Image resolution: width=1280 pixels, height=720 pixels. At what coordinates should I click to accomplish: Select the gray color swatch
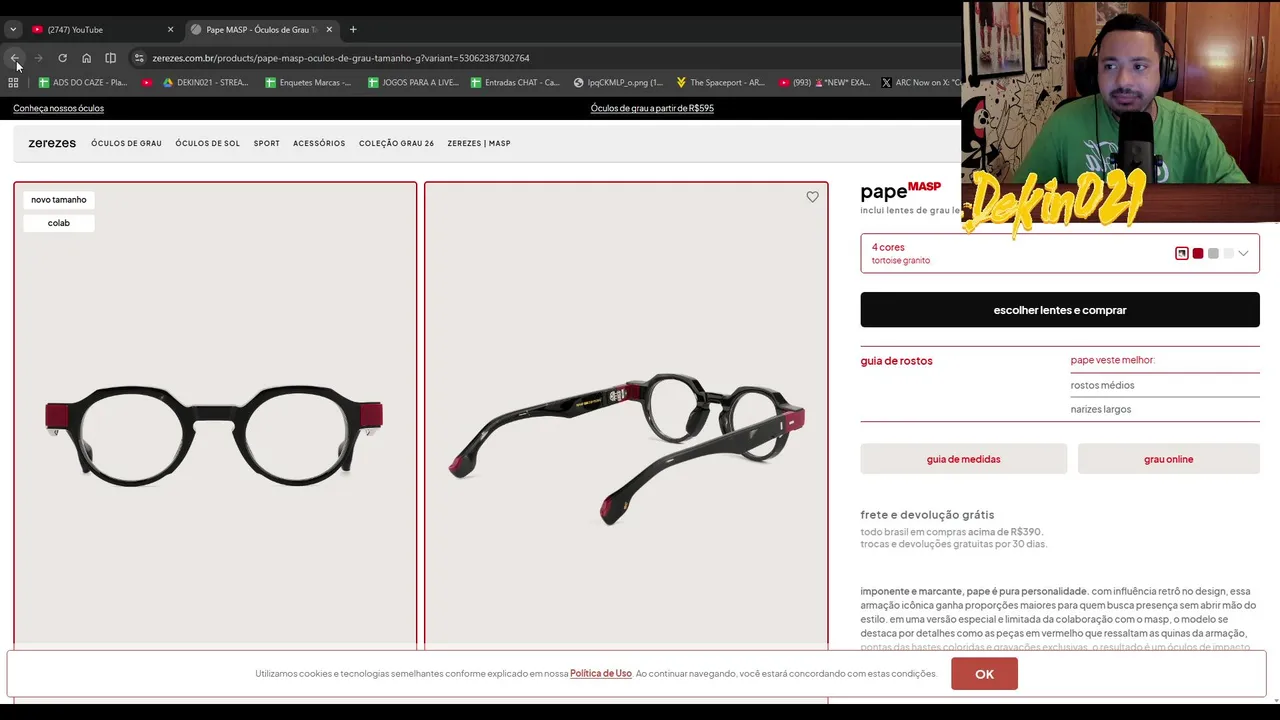pyautogui.click(x=1213, y=254)
